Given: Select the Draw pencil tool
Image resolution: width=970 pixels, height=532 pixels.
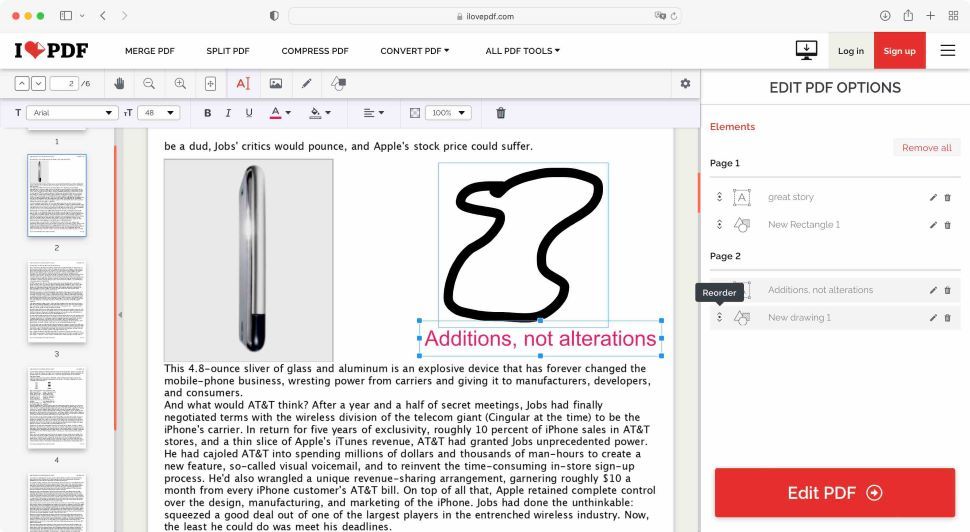Looking at the screenshot, I should pyautogui.click(x=307, y=84).
